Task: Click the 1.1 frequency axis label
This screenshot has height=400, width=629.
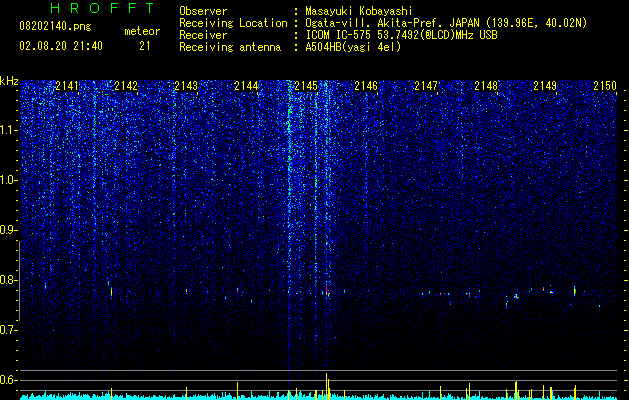Action: [x=9, y=130]
